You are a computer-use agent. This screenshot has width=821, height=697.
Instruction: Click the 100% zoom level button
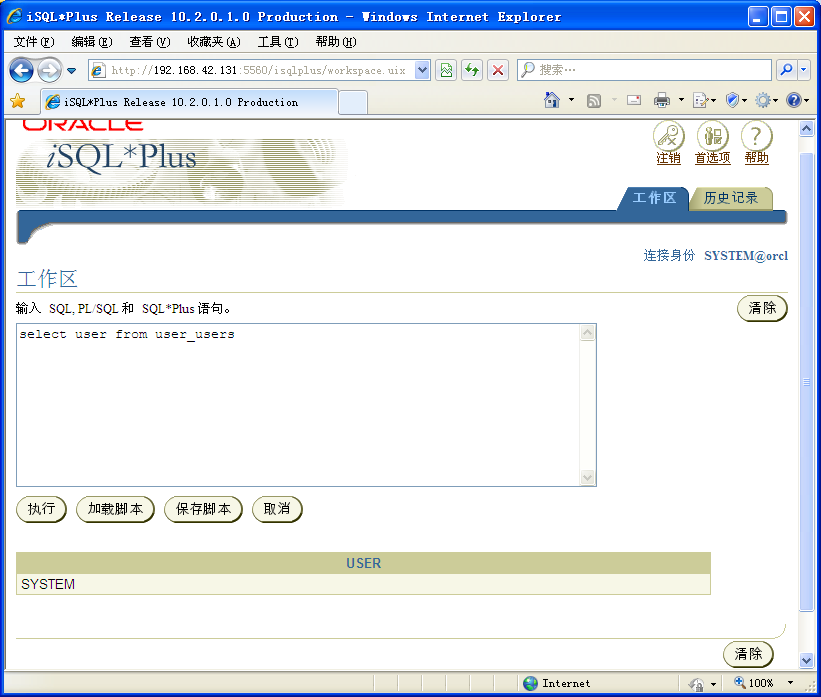754,683
